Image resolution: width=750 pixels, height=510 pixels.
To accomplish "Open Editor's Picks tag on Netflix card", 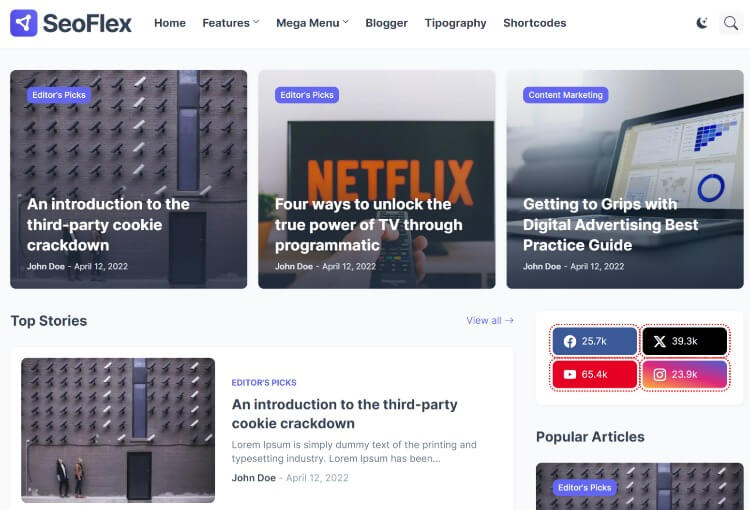I will click(307, 95).
